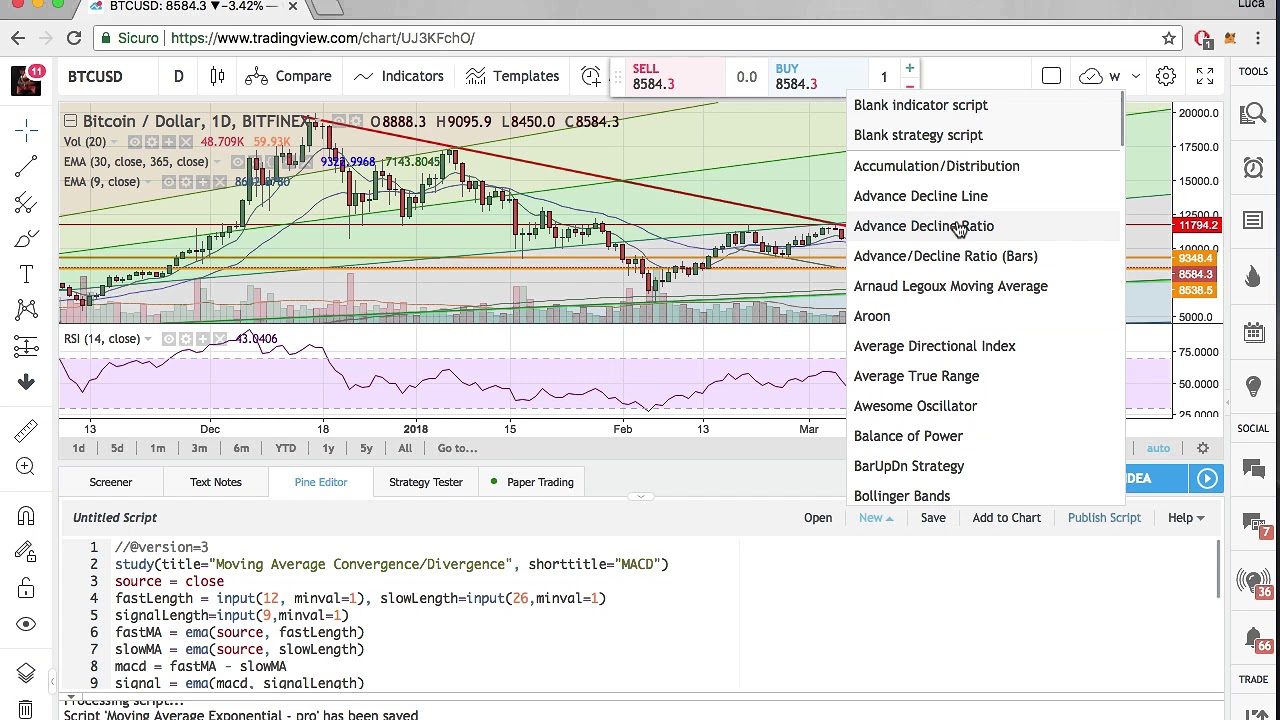1280x720 pixels.
Task: Open the public chat bubbles icon
Action: click(1253, 467)
